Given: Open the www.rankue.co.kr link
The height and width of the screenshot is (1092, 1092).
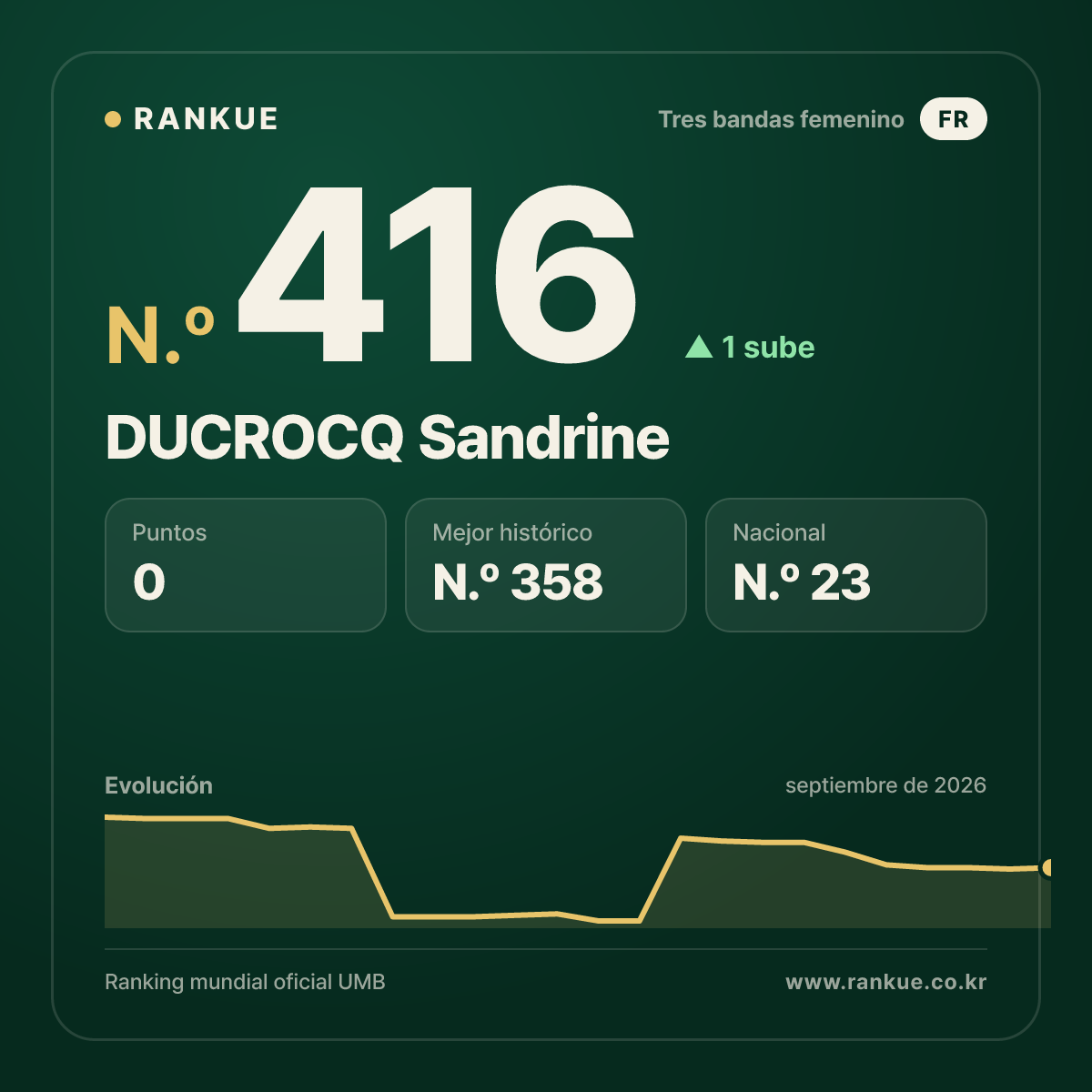Looking at the screenshot, I should pos(885,982).
